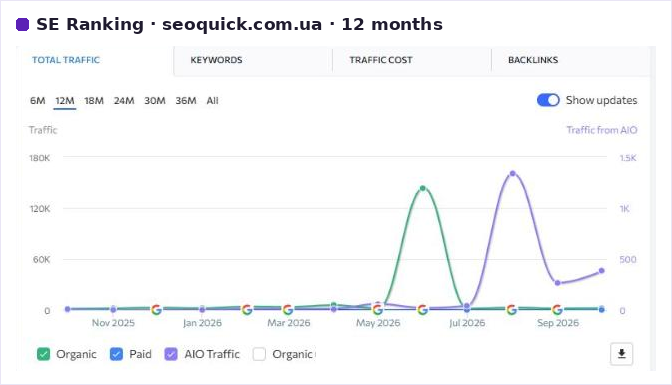Select the 6M time range
The width and height of the screenshot is (672, 385).
pyautogui.click(x=37, y=101)
